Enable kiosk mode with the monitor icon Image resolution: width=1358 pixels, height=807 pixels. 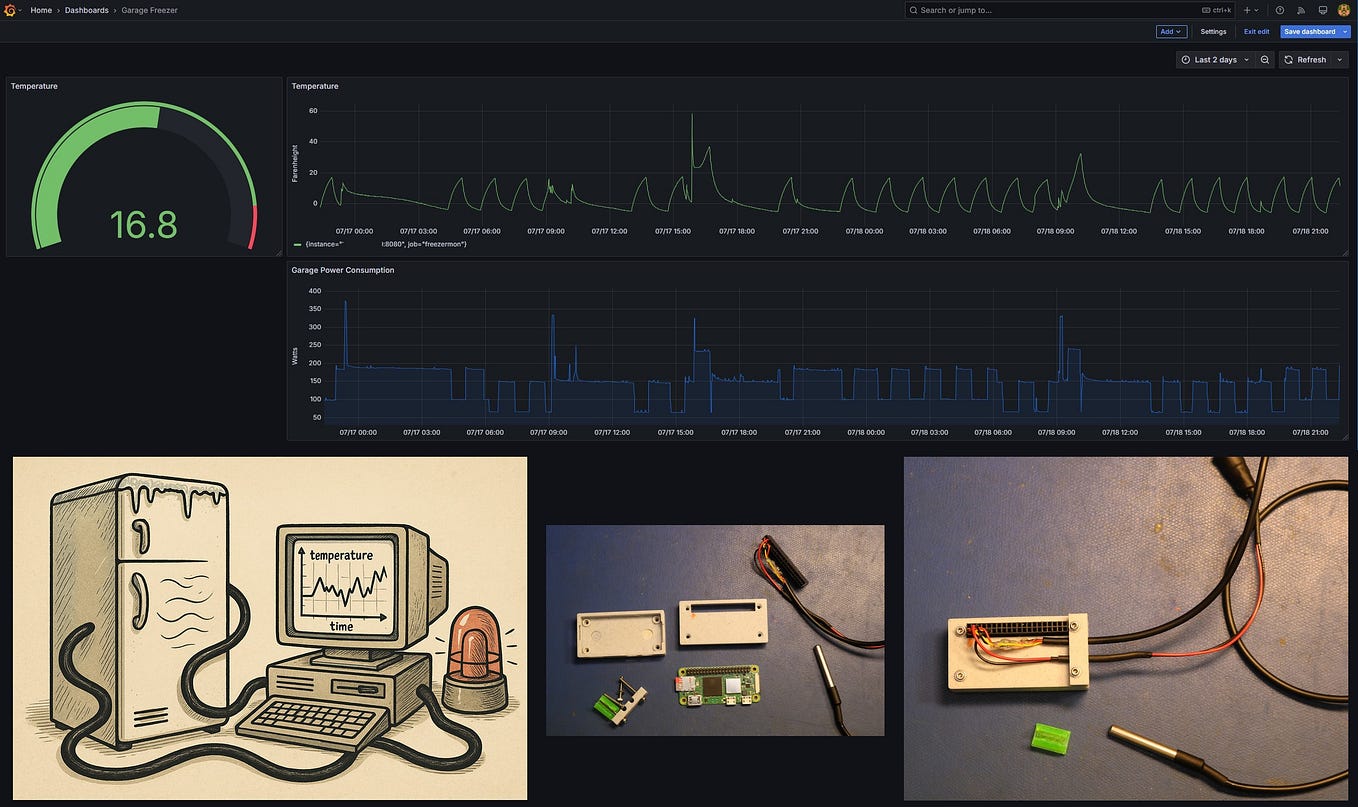point(1322,10)
